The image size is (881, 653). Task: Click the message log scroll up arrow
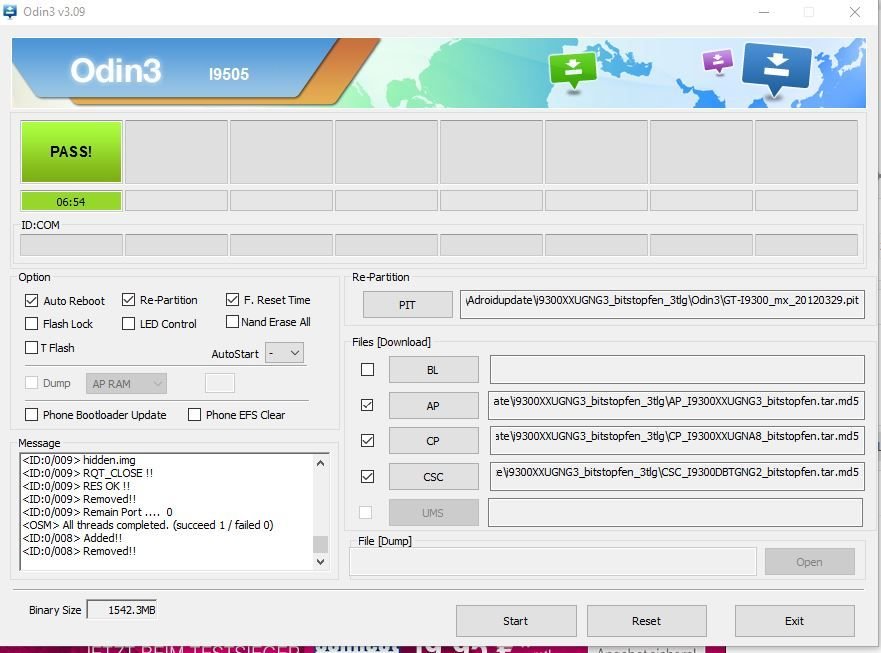pos(320,463)
